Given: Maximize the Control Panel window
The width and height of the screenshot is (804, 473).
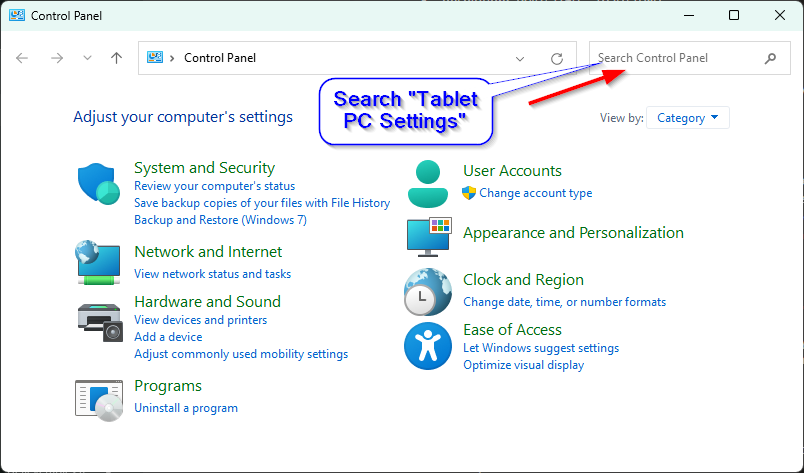Looking at the screenshot, I should coord(734,15).
